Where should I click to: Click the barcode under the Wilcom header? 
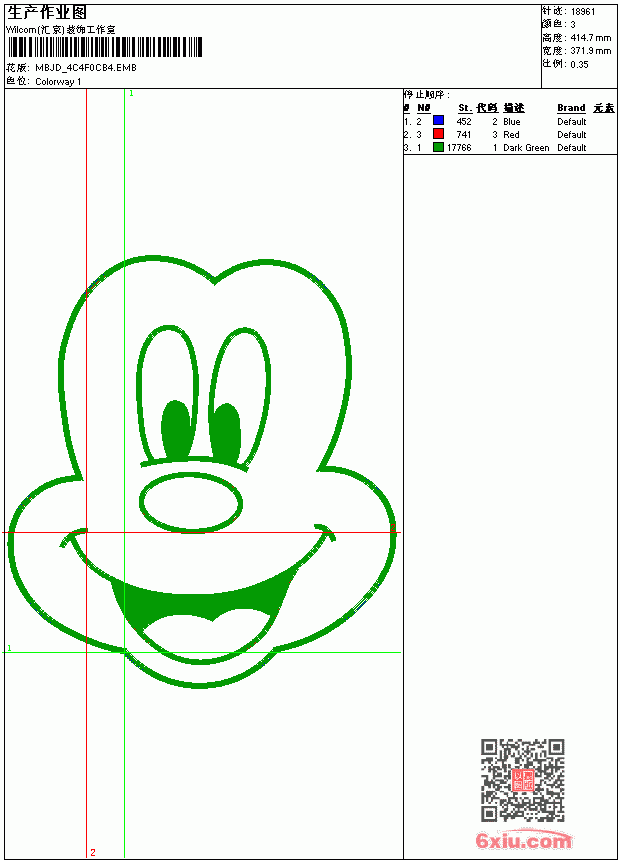coord(105,47)
